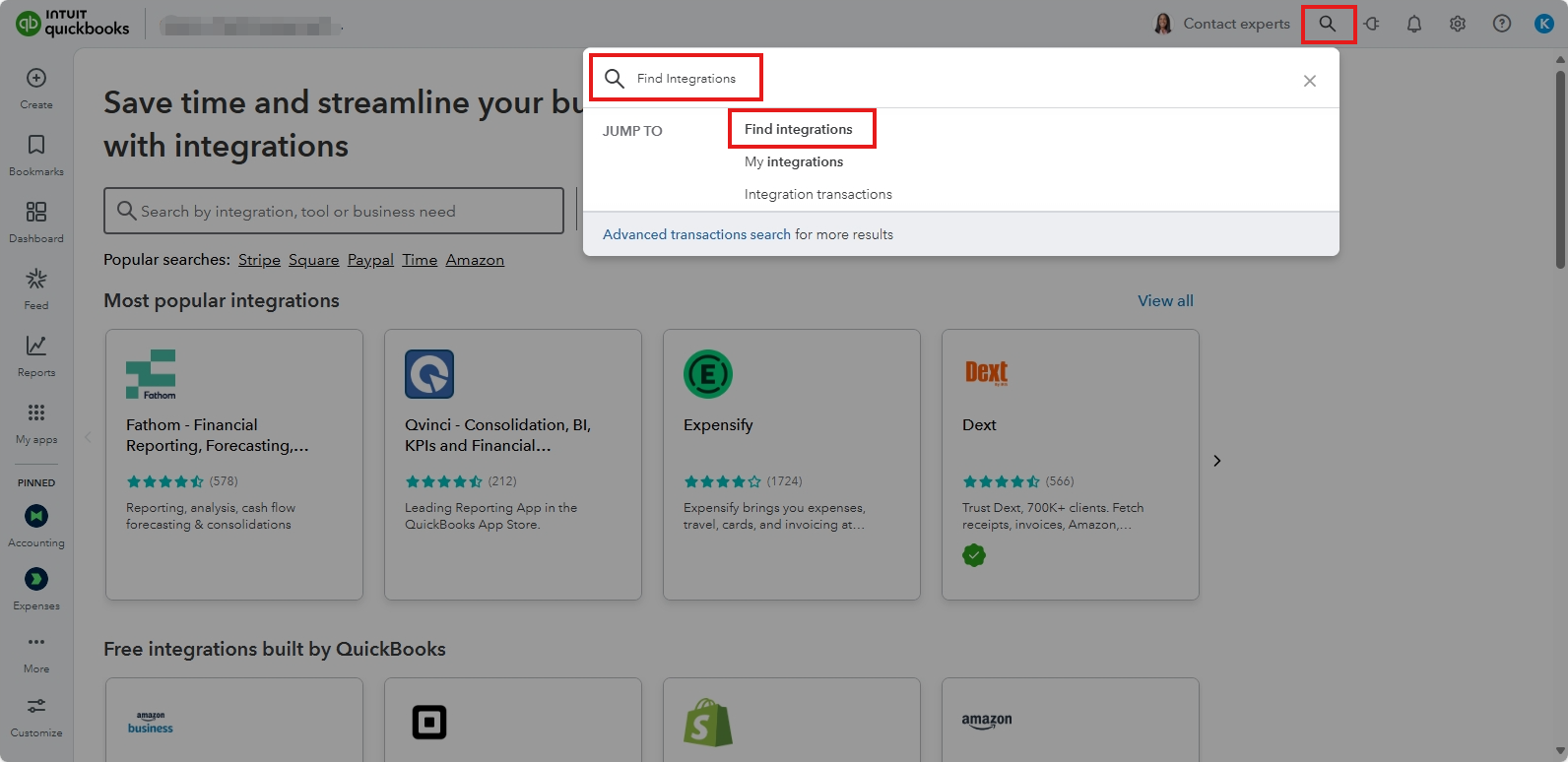Open the Feed in sidebar
The image size is (1568, 762).
[36, 289]
